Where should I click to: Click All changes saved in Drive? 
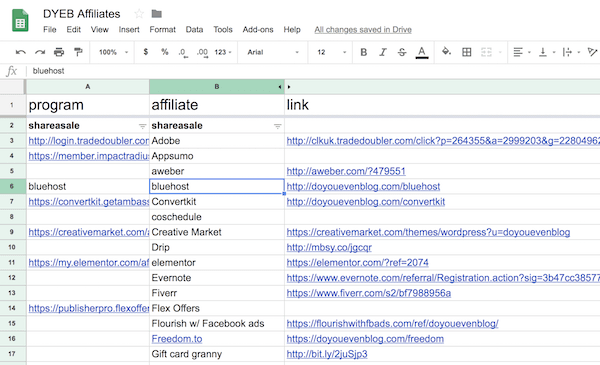363,29
